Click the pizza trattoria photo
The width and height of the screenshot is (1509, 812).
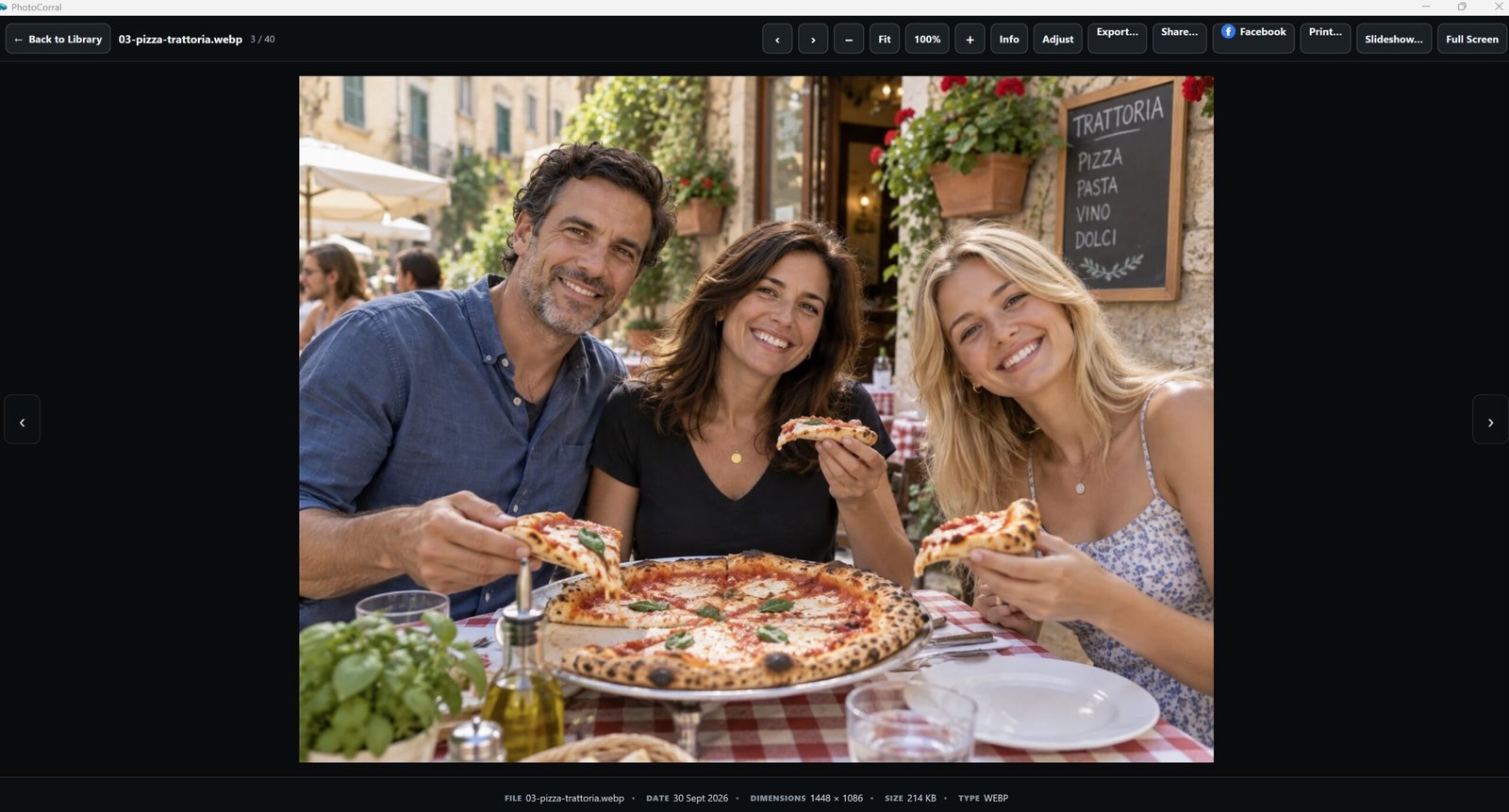click(756, 419)
